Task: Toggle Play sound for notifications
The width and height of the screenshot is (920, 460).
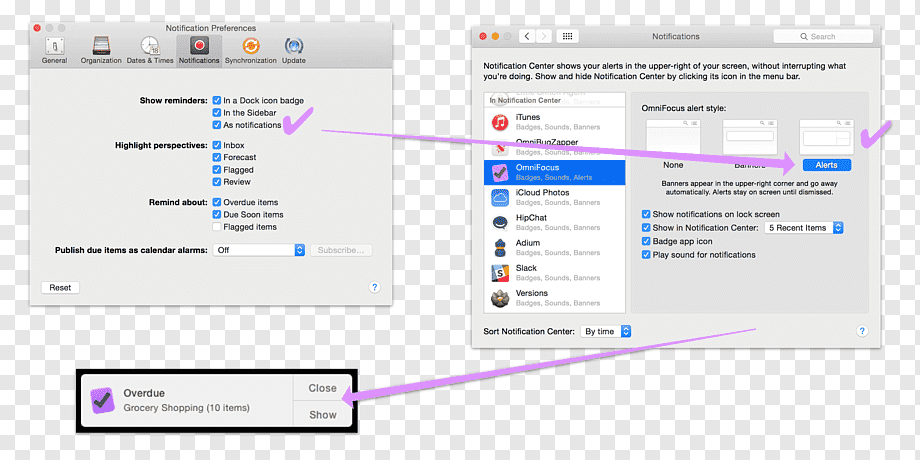Action: click(646, 255)
